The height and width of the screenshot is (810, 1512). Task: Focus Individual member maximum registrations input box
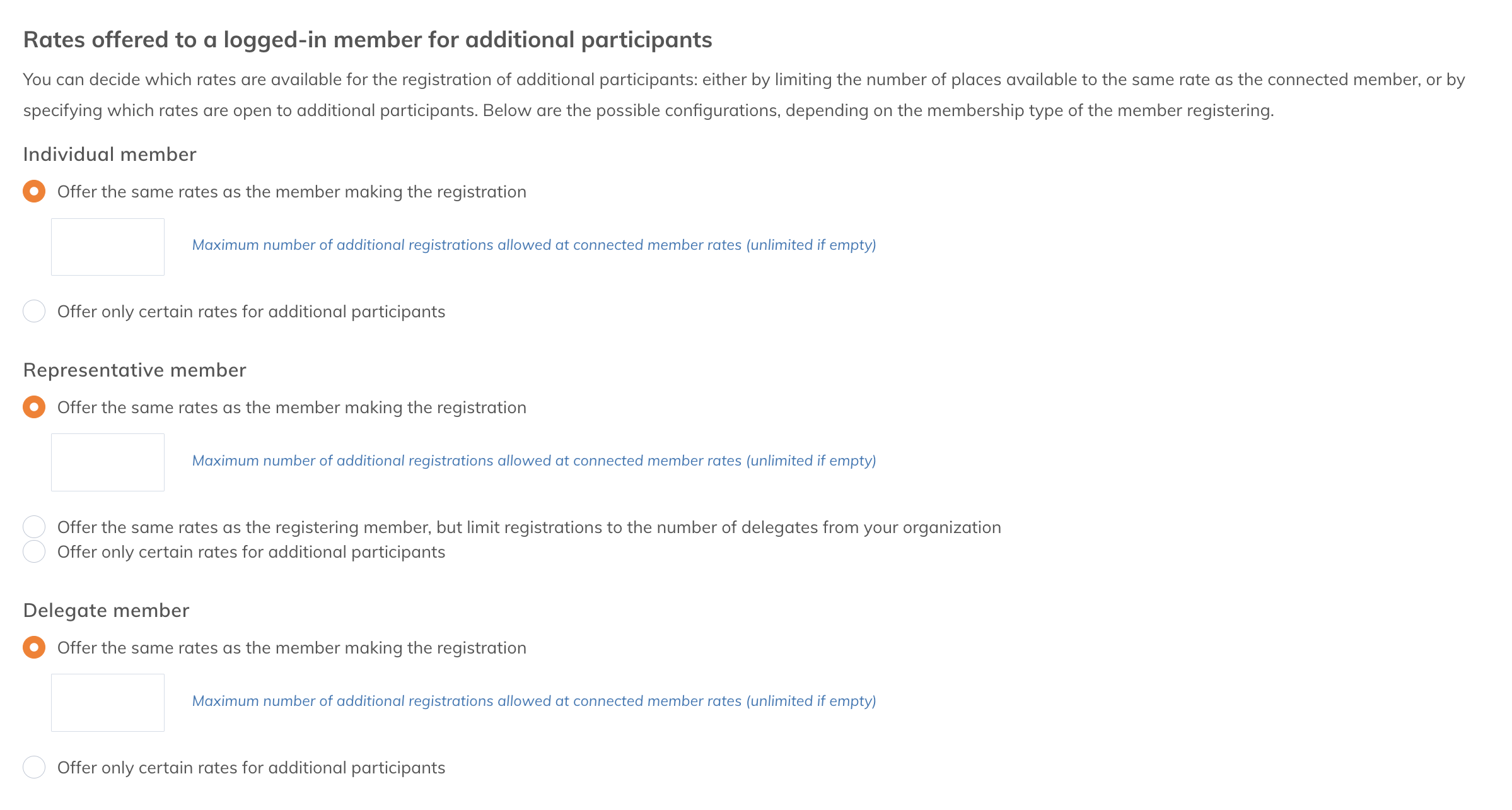(108, 247)
